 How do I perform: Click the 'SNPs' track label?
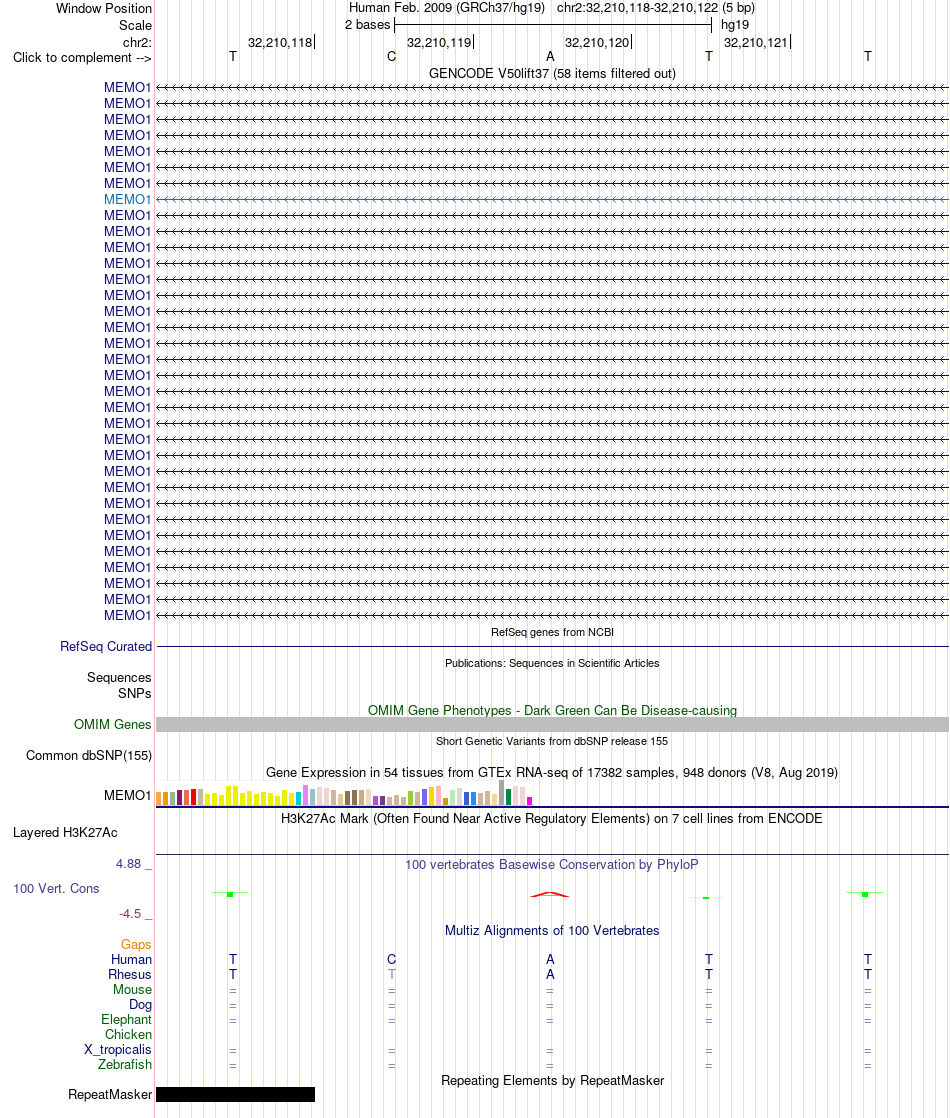pyautogui.click(x=135, y=694)
